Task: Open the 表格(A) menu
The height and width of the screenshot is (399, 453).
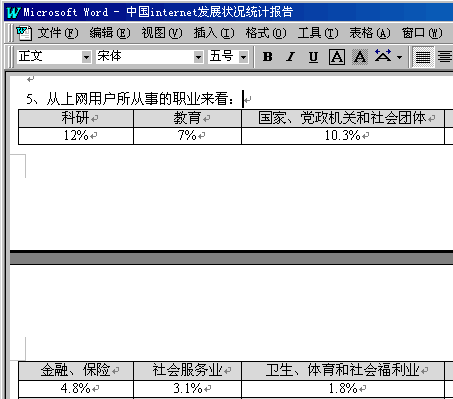Action: [370, 33]
